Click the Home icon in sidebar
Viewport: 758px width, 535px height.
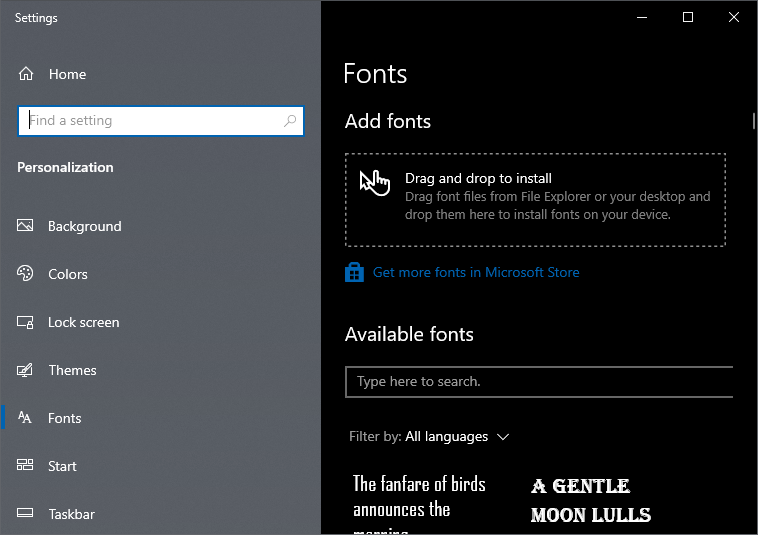click(27, 74)
